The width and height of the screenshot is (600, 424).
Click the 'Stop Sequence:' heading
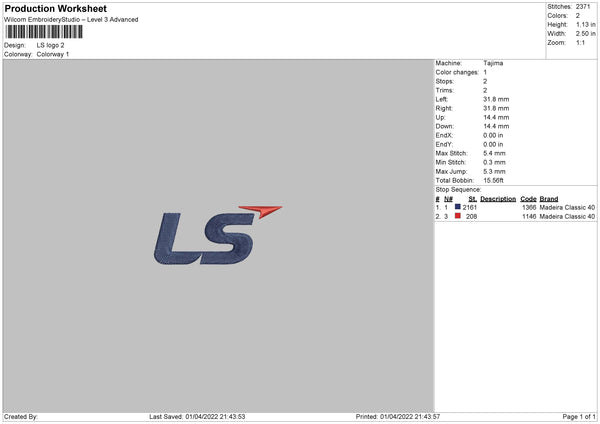(x=458, y=189)
